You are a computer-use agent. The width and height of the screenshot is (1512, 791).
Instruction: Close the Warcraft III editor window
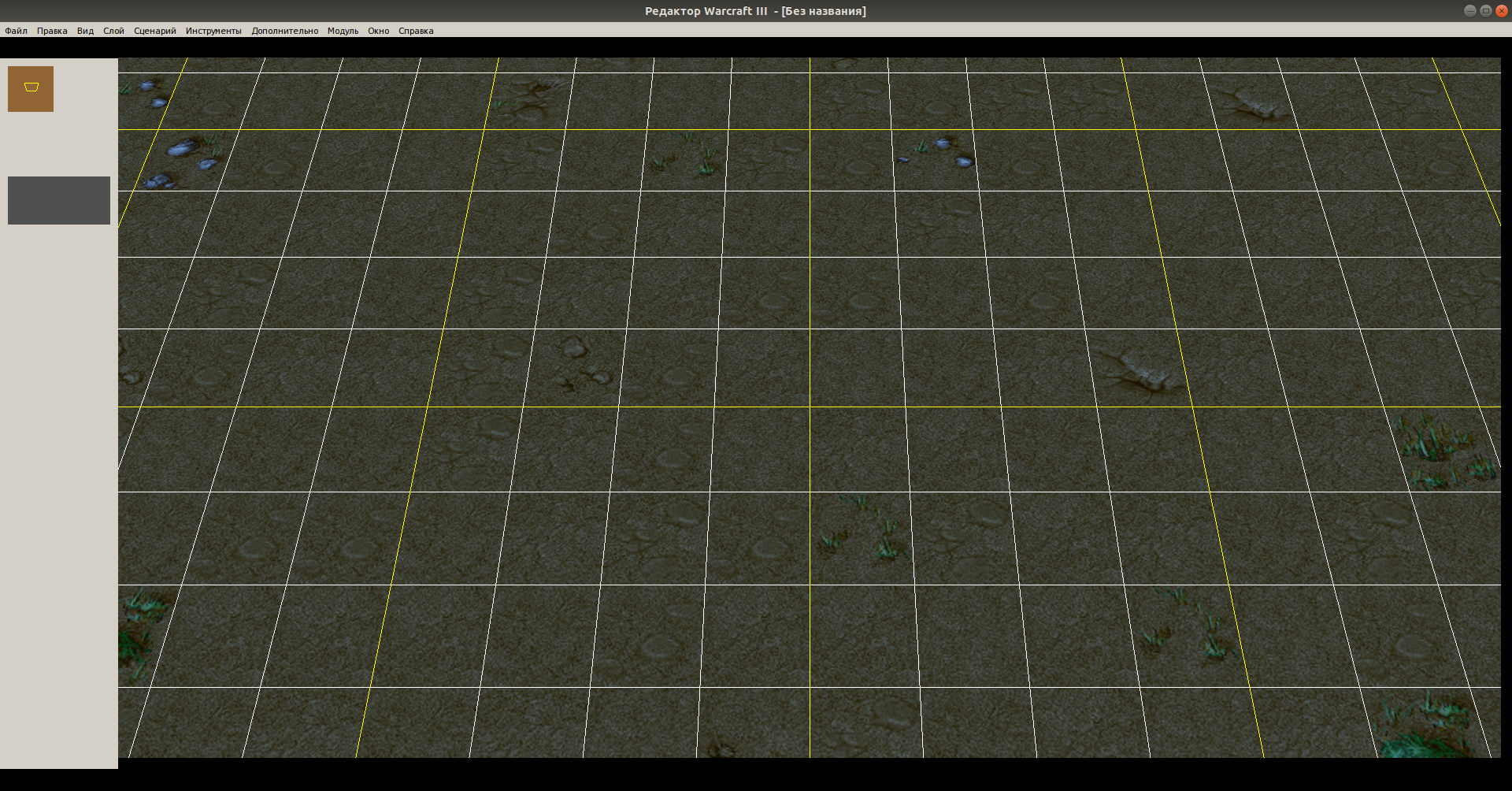(1501, 10)
